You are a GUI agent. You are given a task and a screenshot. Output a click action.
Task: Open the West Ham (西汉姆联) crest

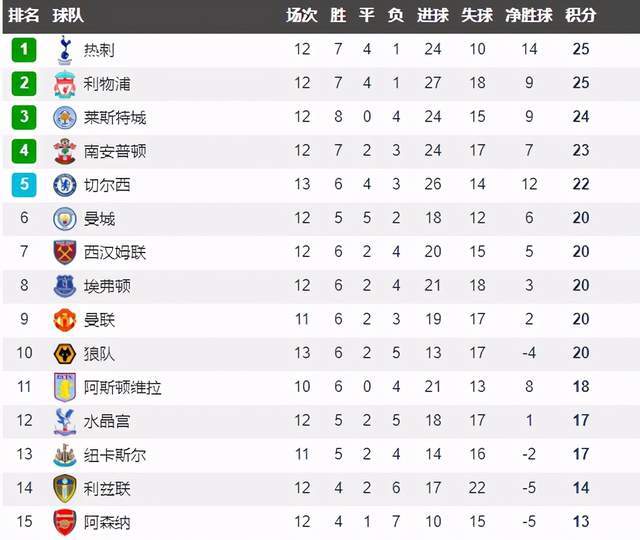65,252
